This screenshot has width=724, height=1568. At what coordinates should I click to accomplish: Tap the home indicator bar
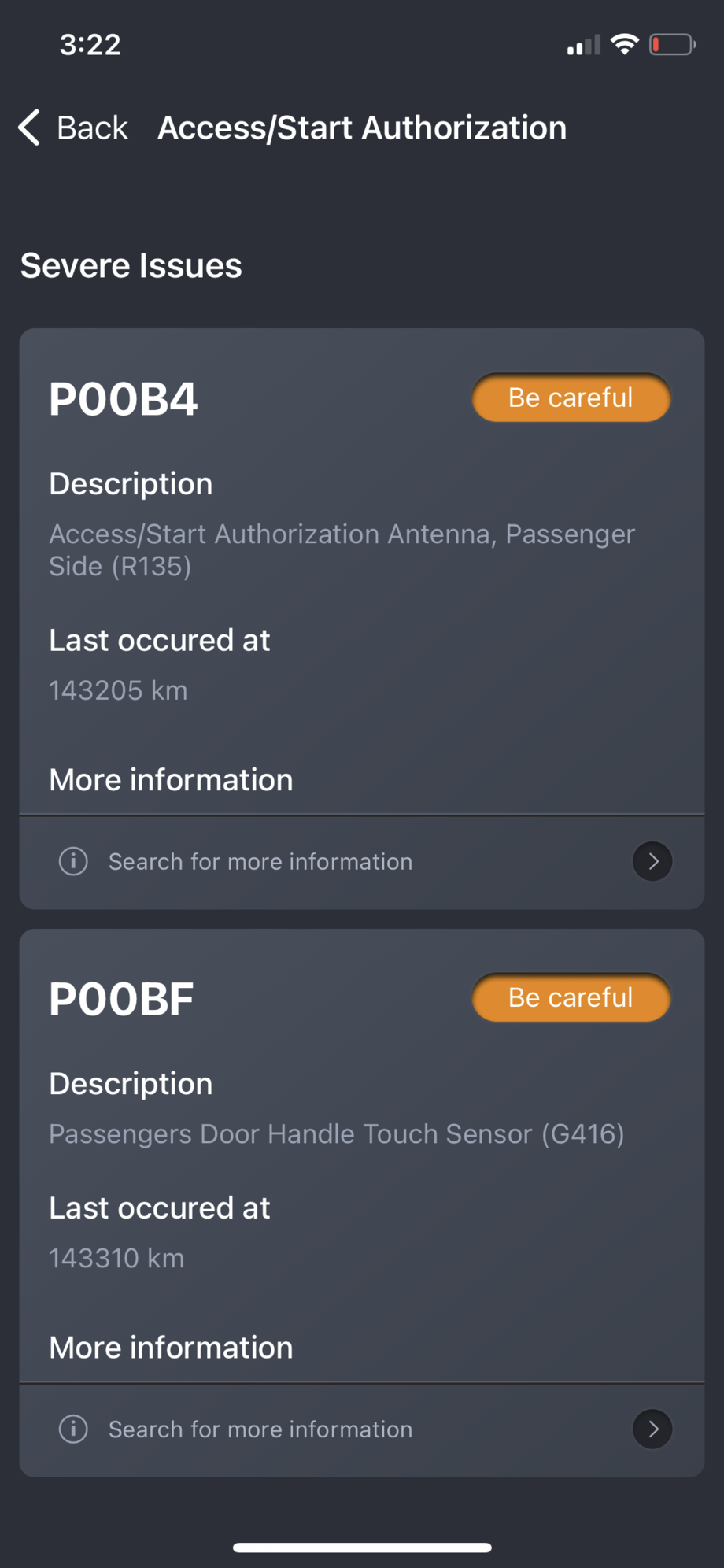coord(362,1548)
